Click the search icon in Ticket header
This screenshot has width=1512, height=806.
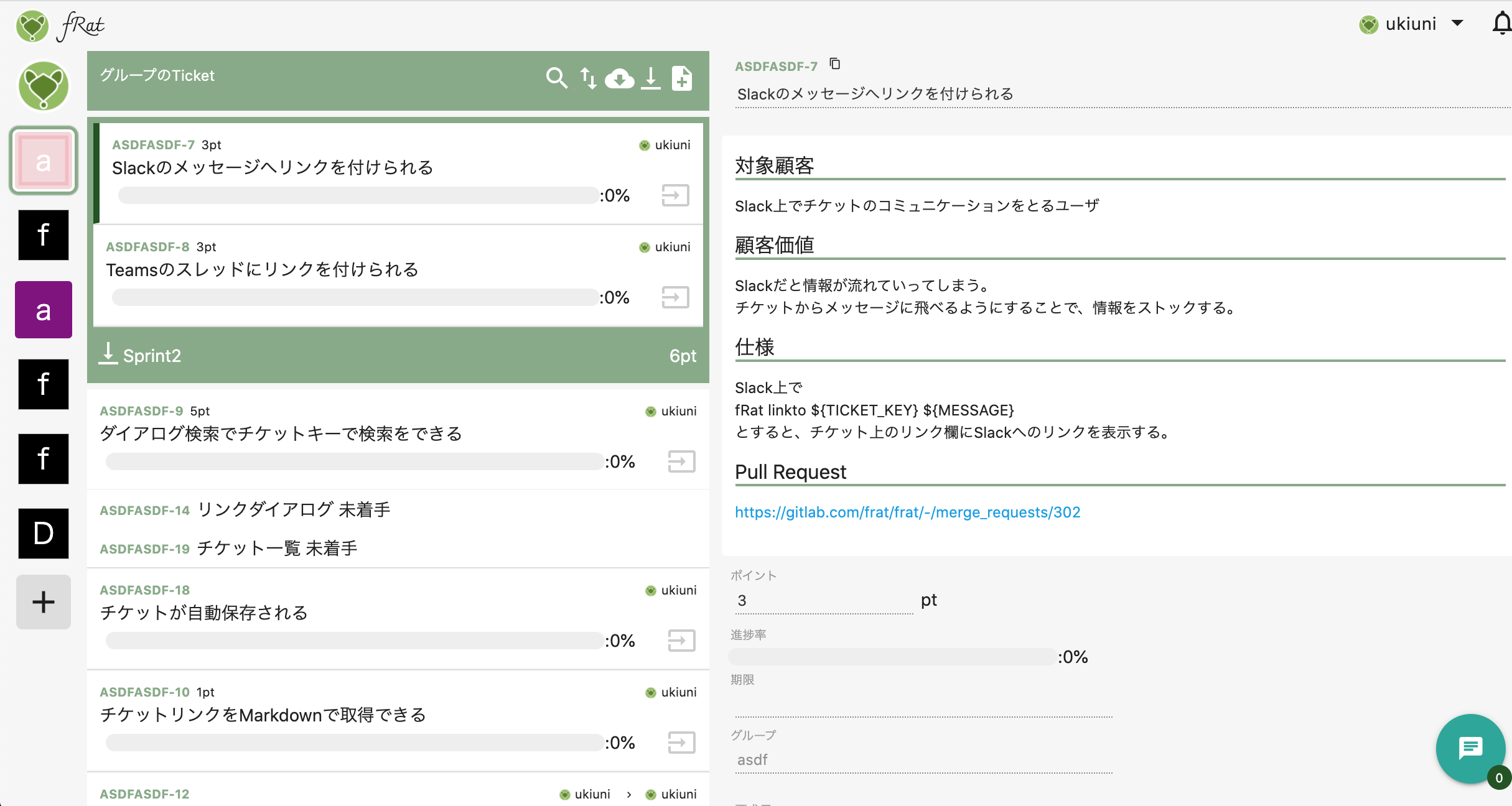click(x=556, y=78)
